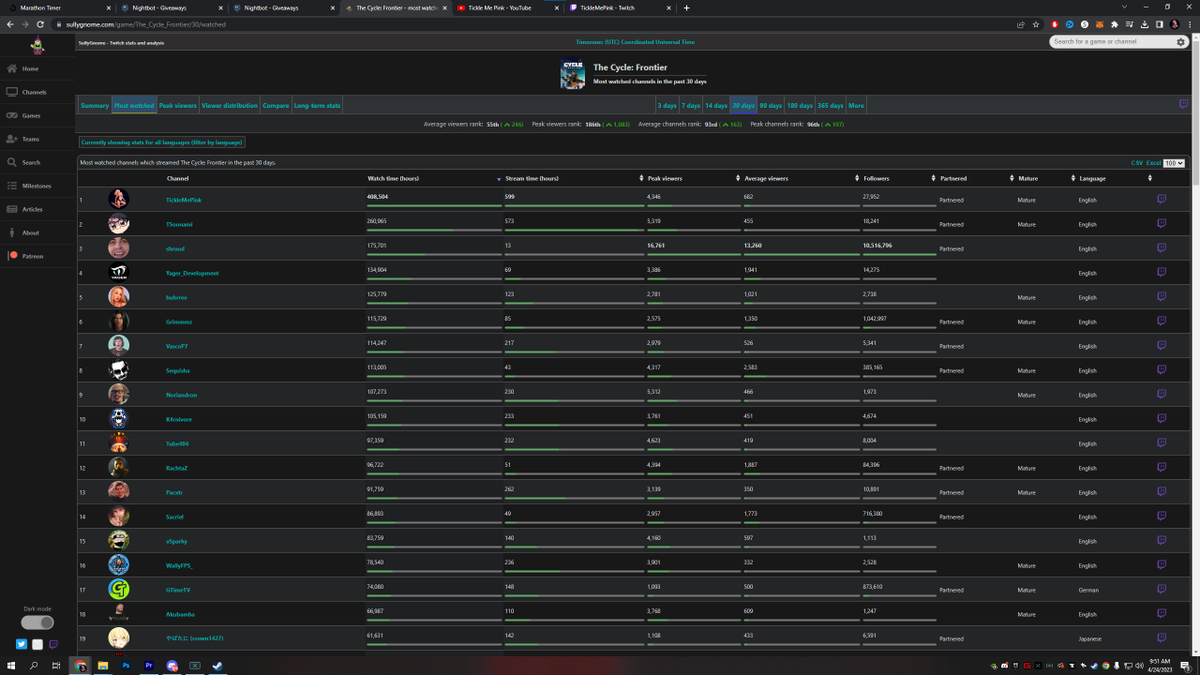Open Grimmmz's Twitch icon in table

[1161, 321]
